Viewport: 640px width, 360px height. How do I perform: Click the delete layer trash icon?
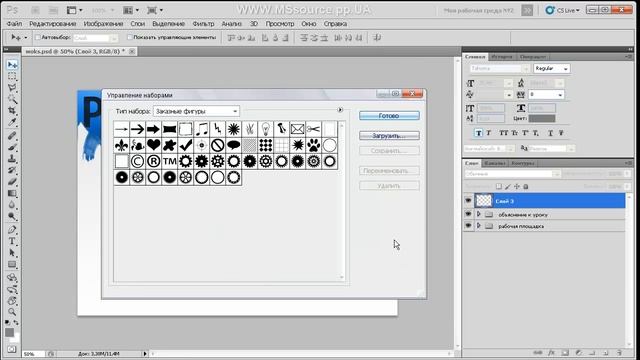[619, 352]
